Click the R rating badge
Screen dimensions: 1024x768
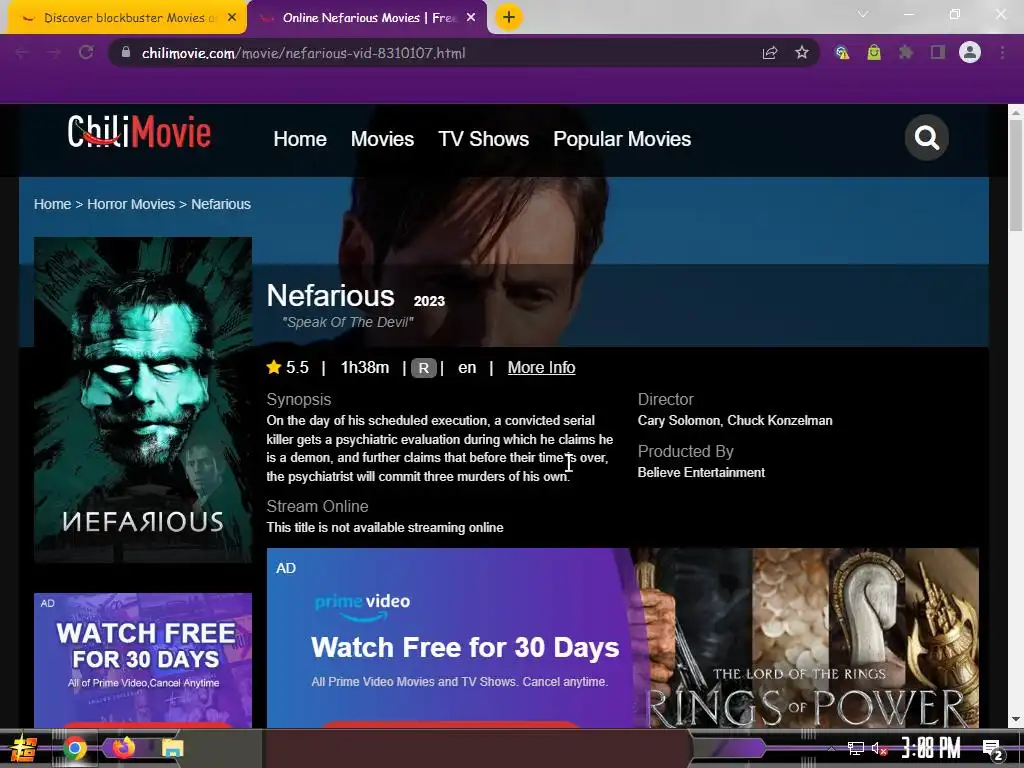coord(423,368)
